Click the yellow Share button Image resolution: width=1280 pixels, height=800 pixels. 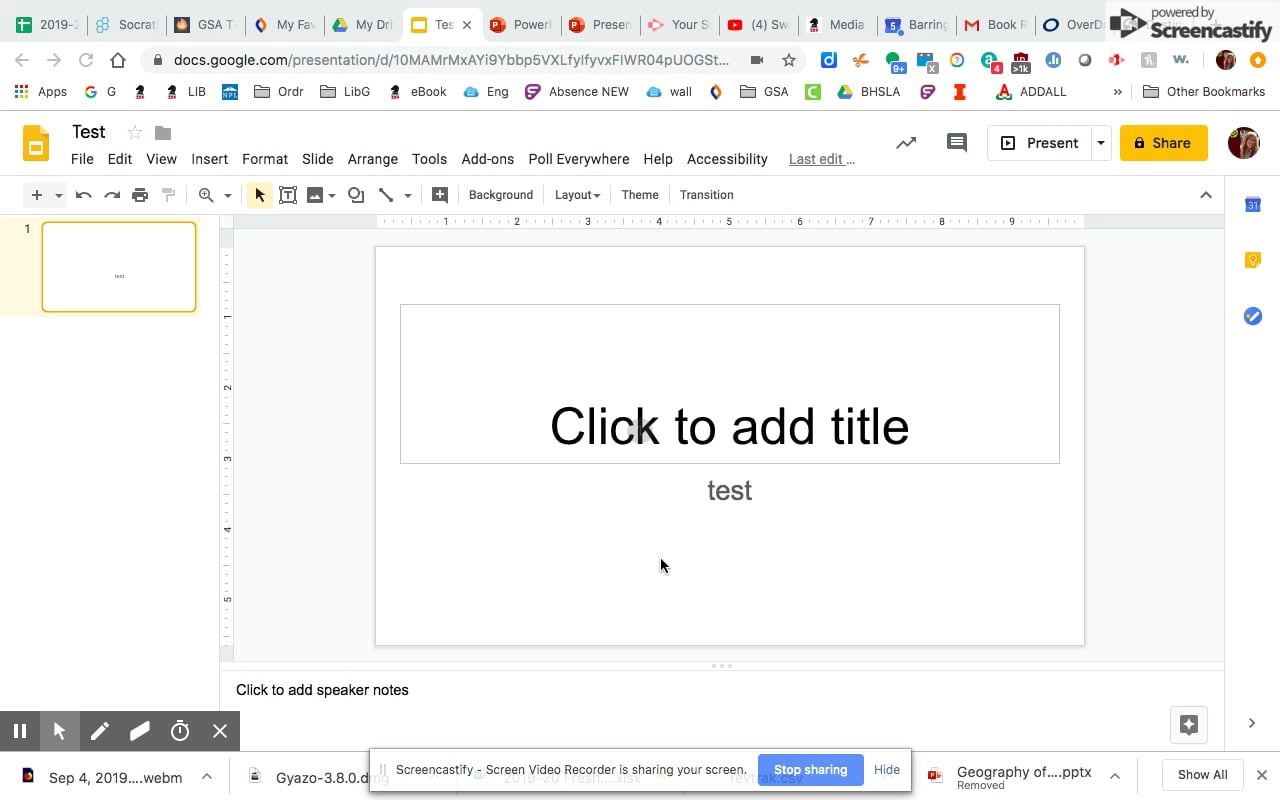[1163, 143]
